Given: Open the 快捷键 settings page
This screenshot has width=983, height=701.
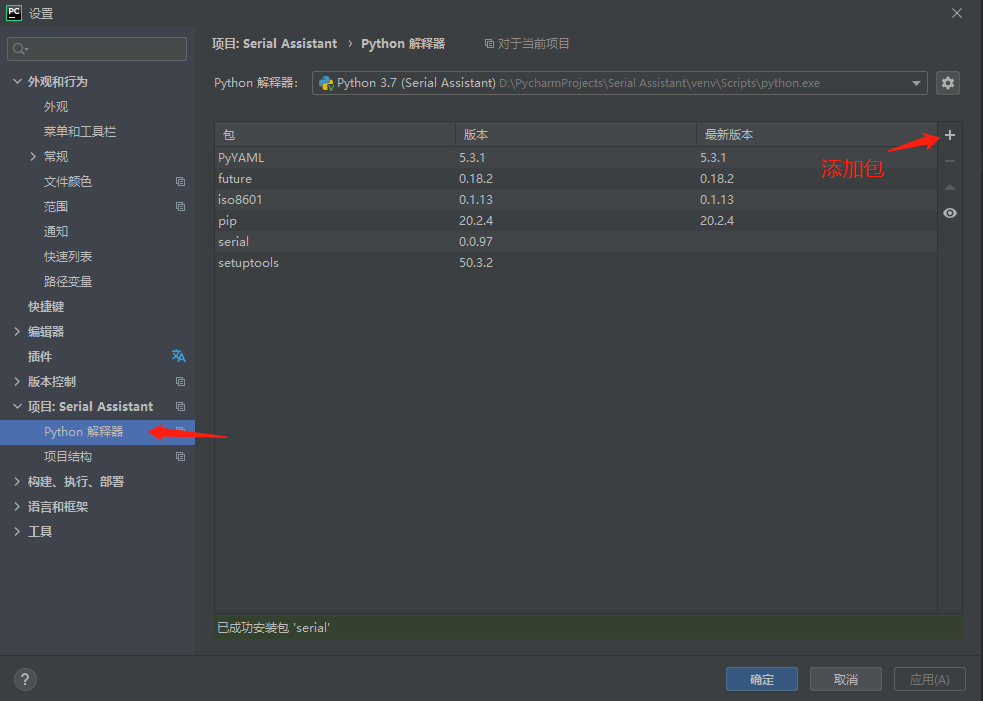Looking at the screenshot, I should 44,306.
